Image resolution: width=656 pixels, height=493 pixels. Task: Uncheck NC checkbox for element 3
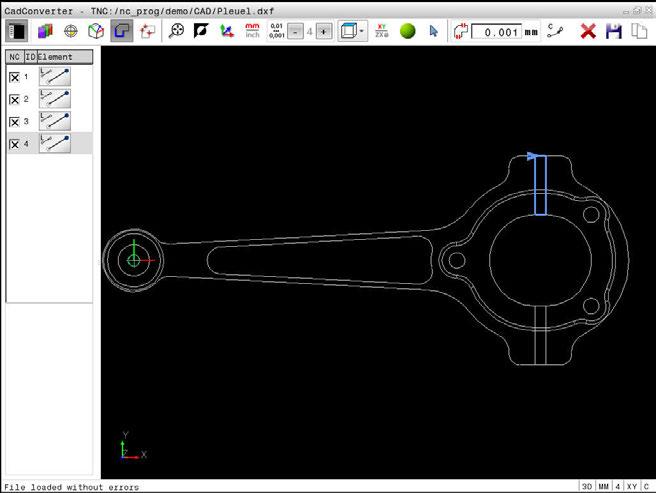14,122
